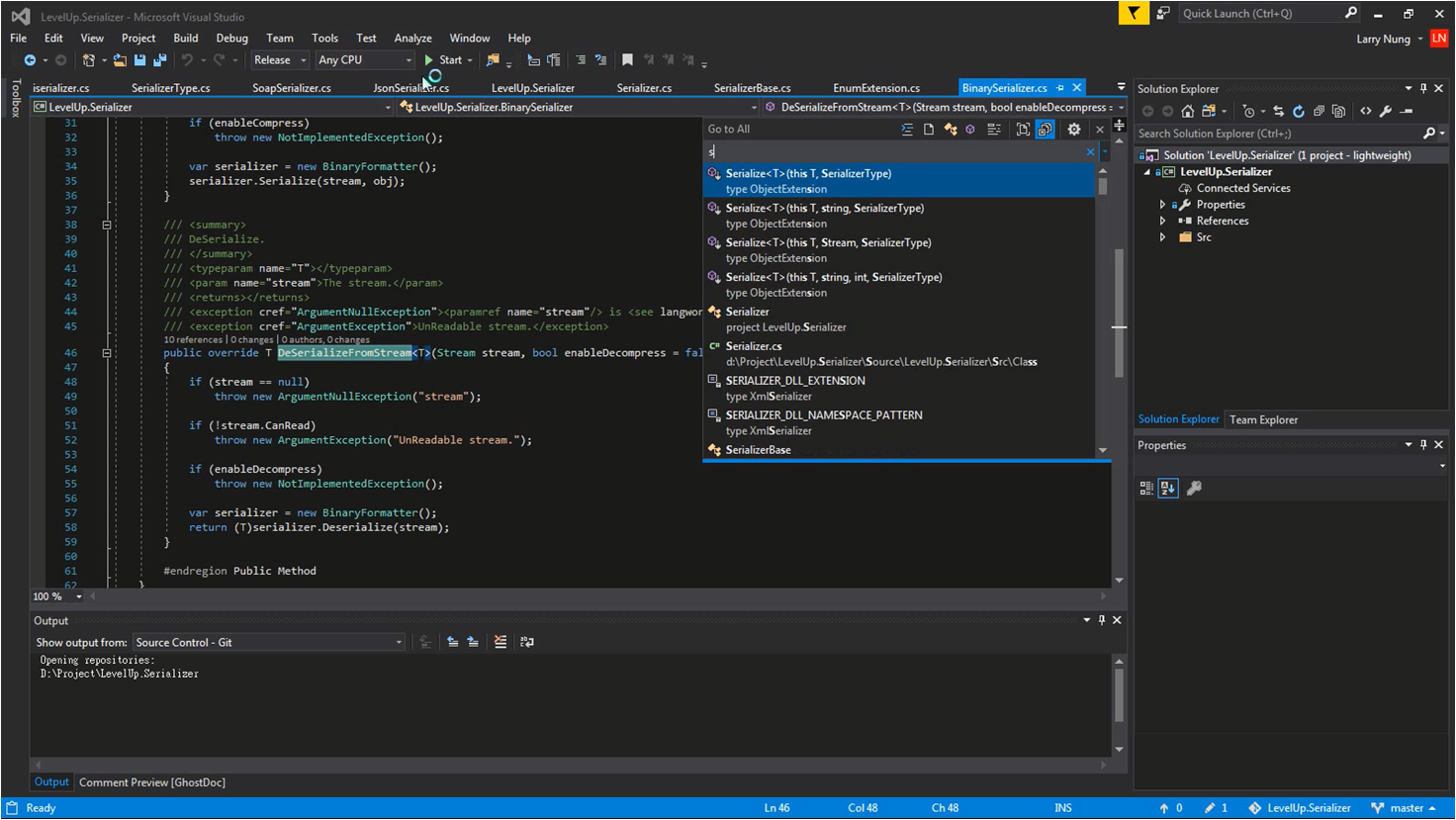Click Home icon in Solution Explorer toolbar
Viewport: 1456px width, 820px height.
1188,112
